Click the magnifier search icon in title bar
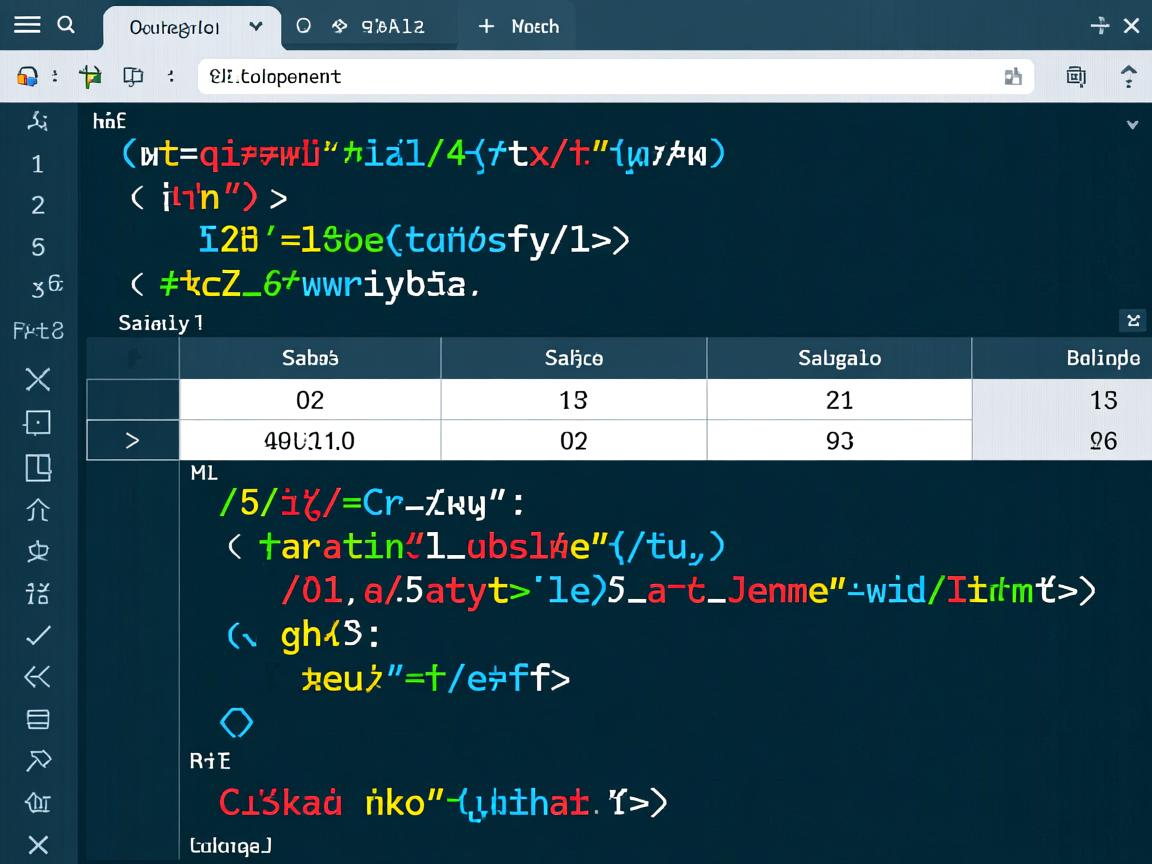The width and height of the screenshot is (1152, 864). (66, 25)
